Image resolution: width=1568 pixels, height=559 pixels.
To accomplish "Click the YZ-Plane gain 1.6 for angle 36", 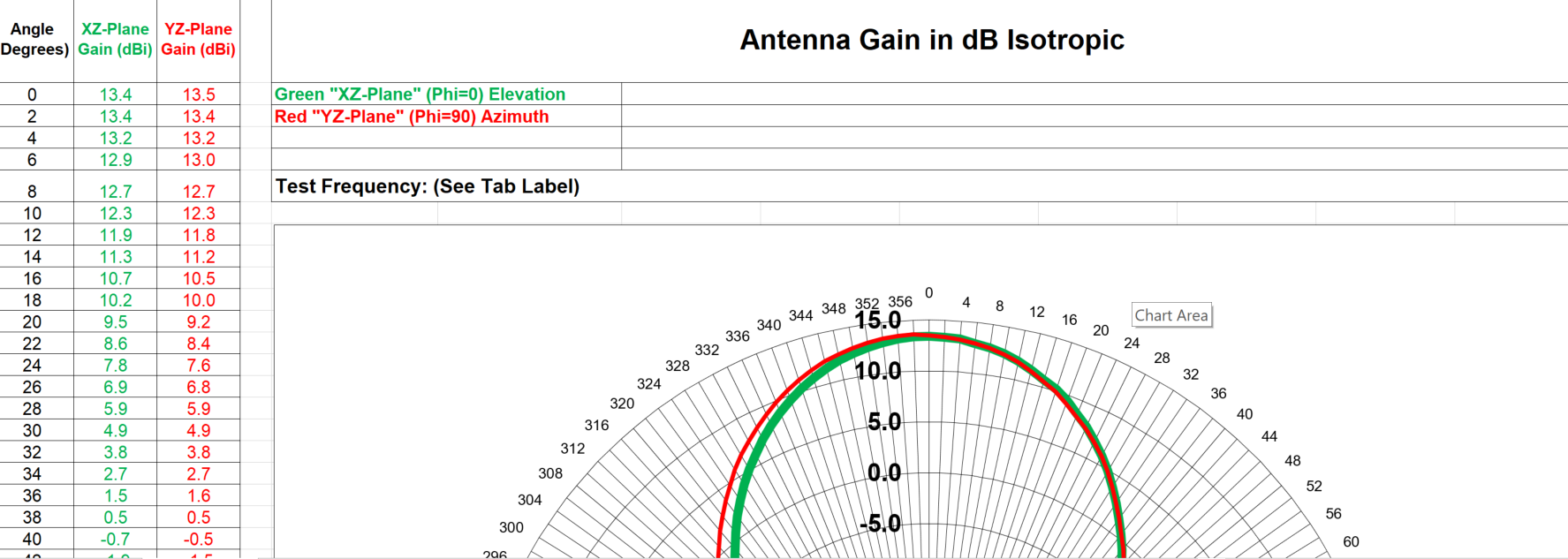I will point(199,495).
